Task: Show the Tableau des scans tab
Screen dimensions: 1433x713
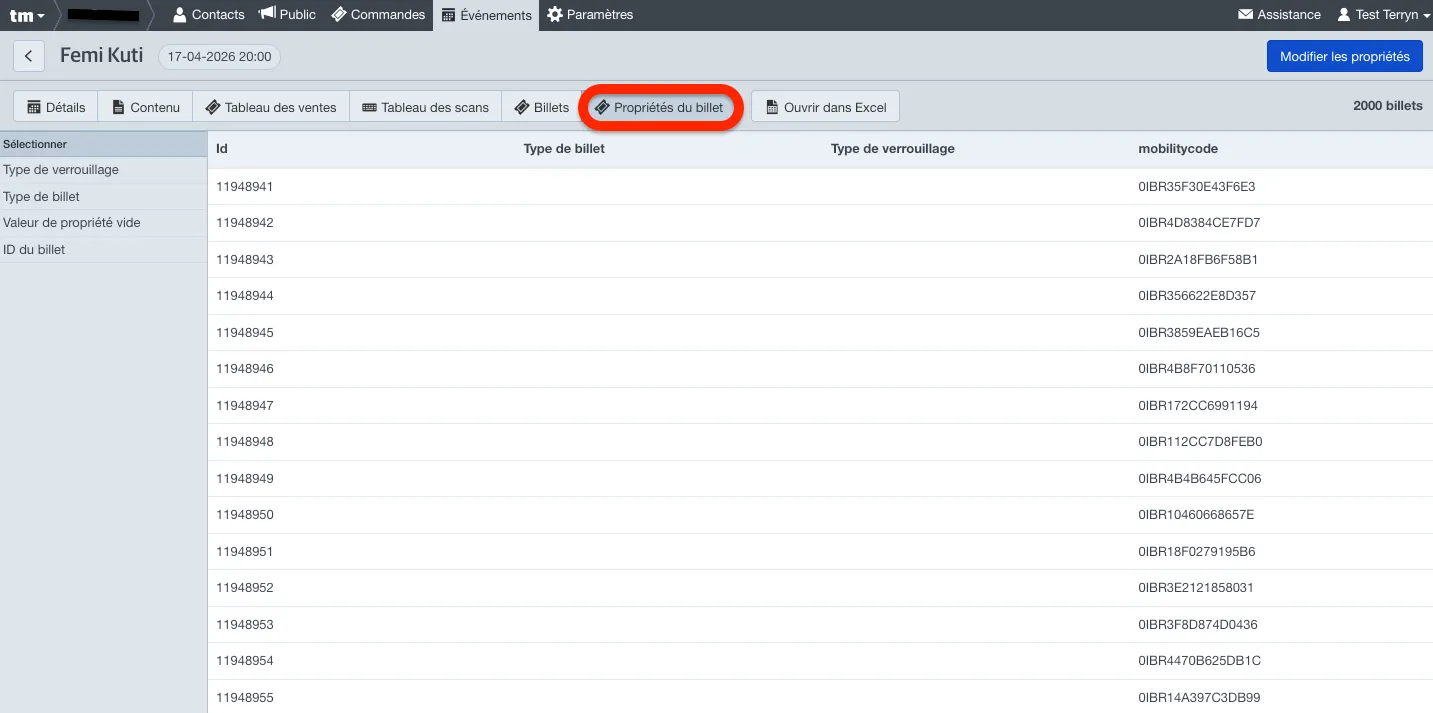Action: pos(426,107)
